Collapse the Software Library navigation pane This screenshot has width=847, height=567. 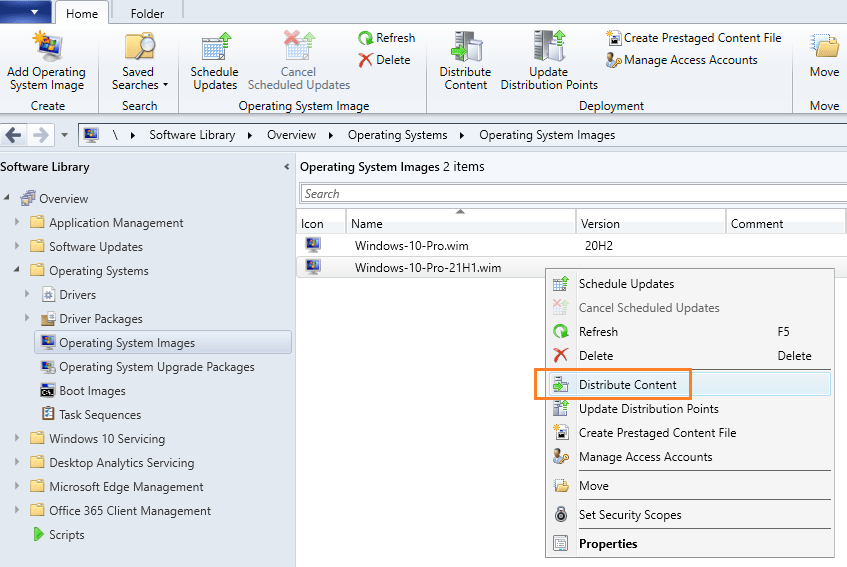pyautogui.click(x=286, y=167)
